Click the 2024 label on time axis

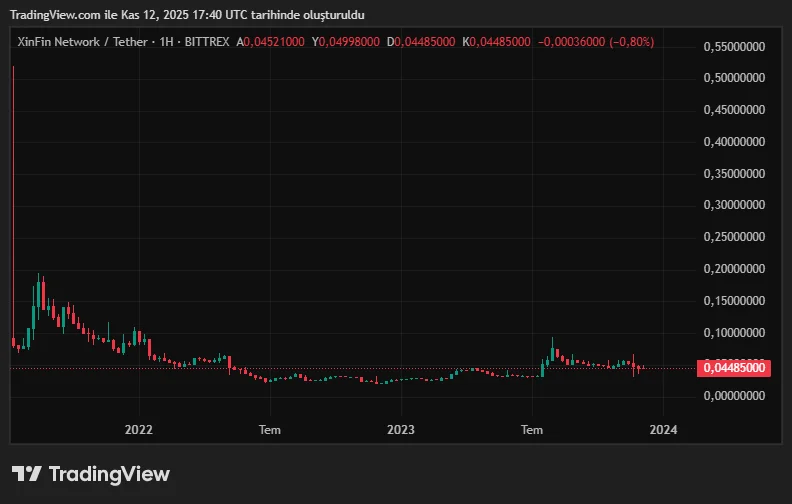663,429
